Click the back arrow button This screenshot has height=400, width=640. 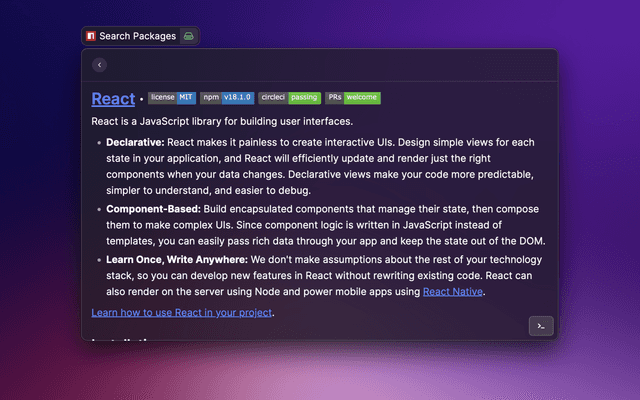pos(99,65)
